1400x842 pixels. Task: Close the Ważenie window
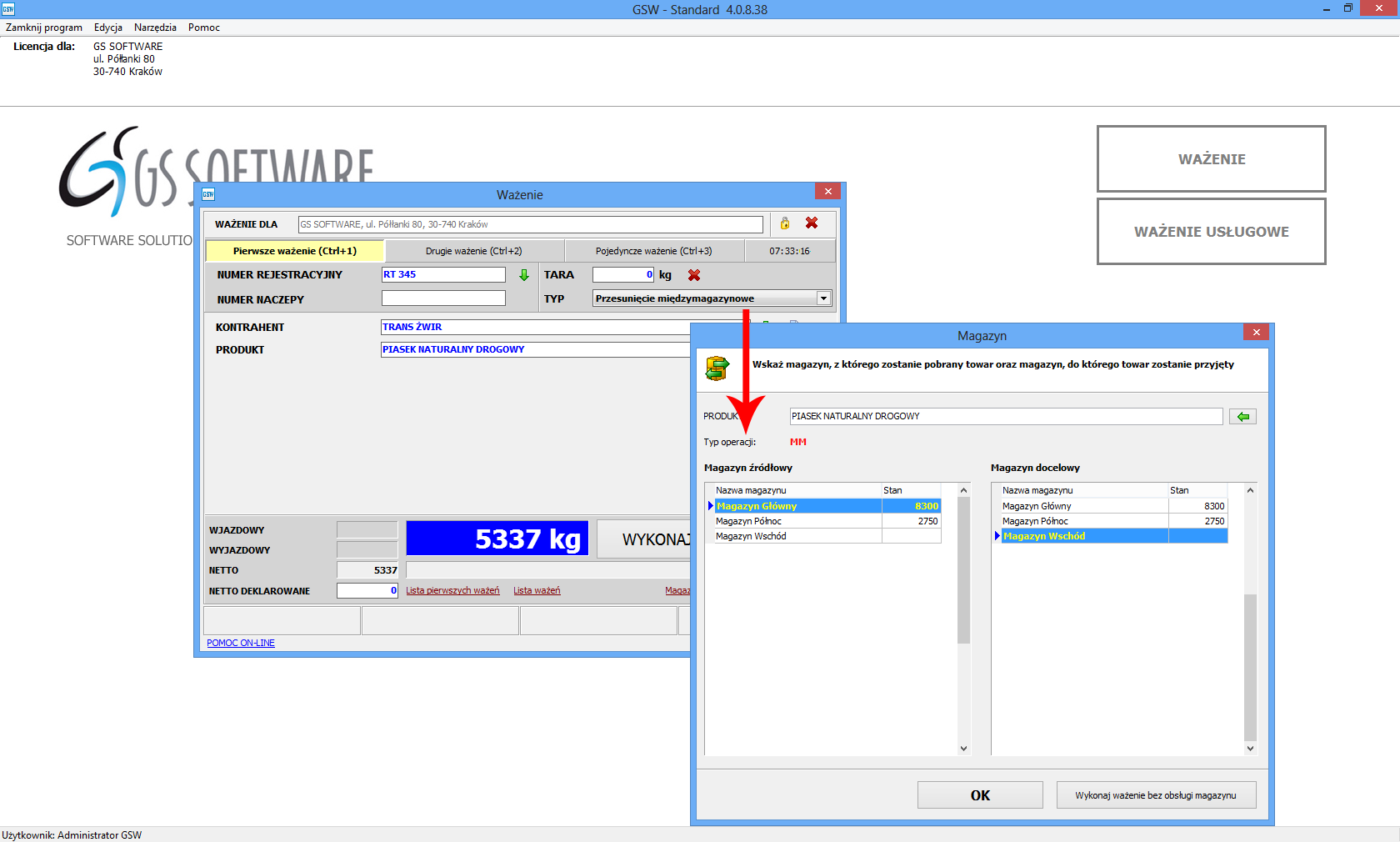(x=827, y=192)
